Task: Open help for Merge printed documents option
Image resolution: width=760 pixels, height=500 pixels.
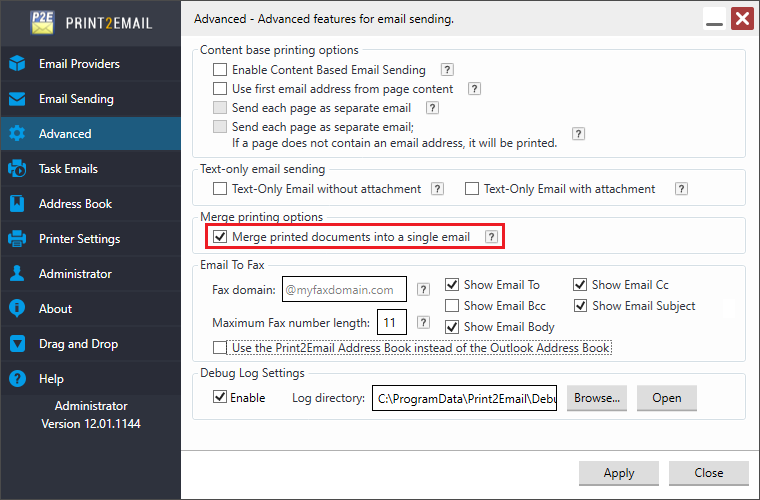Action: pos(491,236)
